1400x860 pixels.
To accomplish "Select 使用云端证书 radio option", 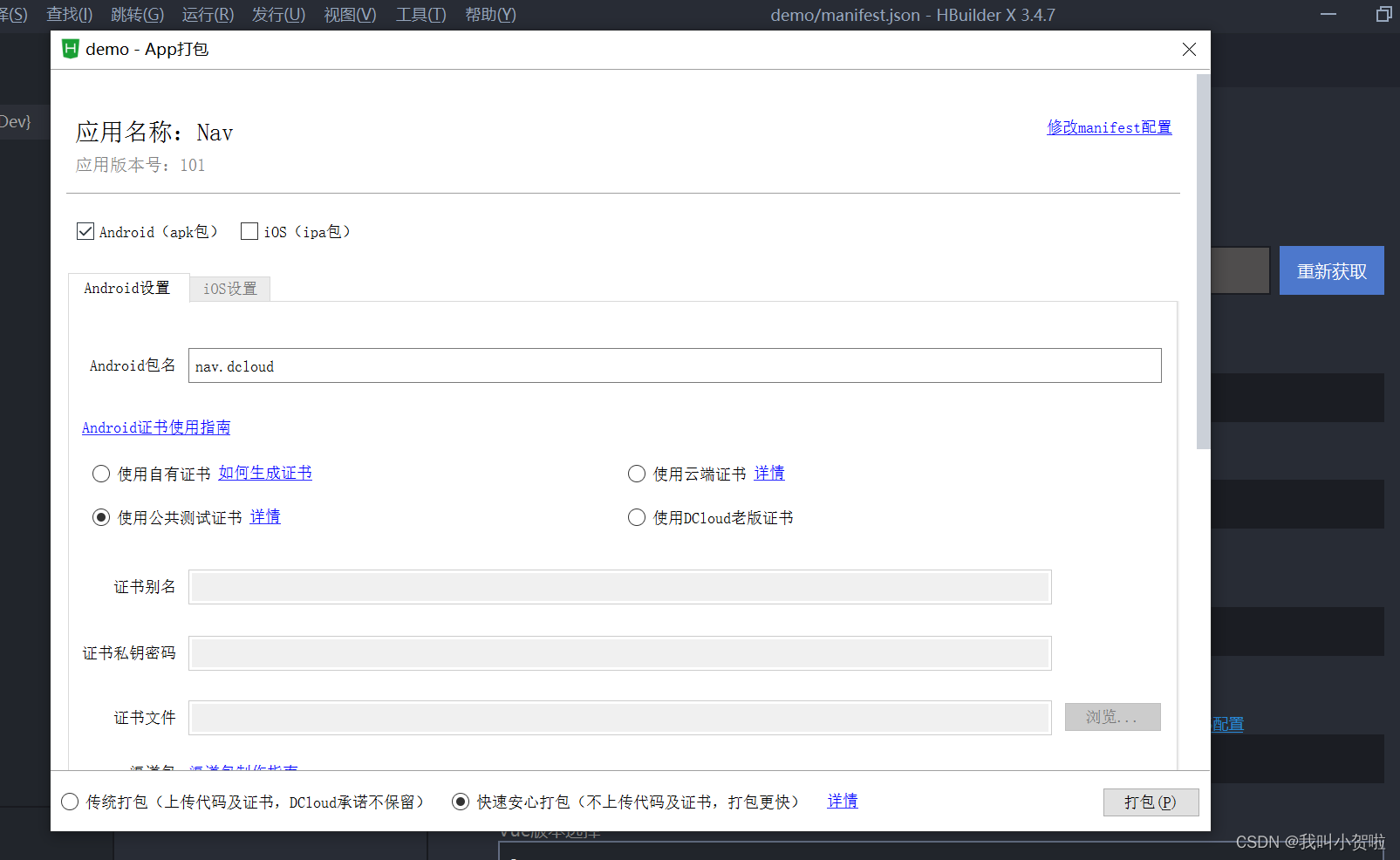I will [x=637, y=474].
